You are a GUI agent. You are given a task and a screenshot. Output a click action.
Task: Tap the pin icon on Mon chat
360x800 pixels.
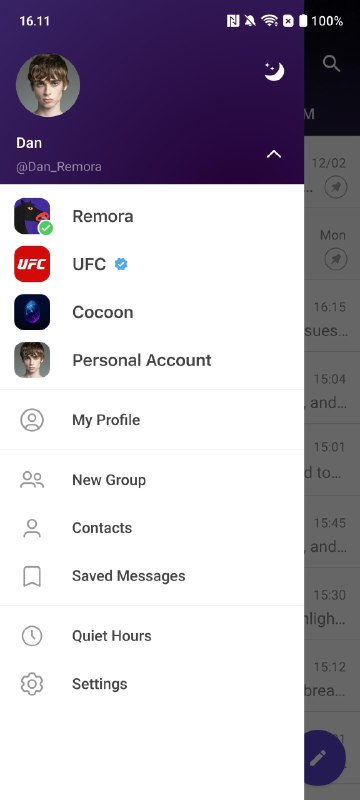pos(336,260)
